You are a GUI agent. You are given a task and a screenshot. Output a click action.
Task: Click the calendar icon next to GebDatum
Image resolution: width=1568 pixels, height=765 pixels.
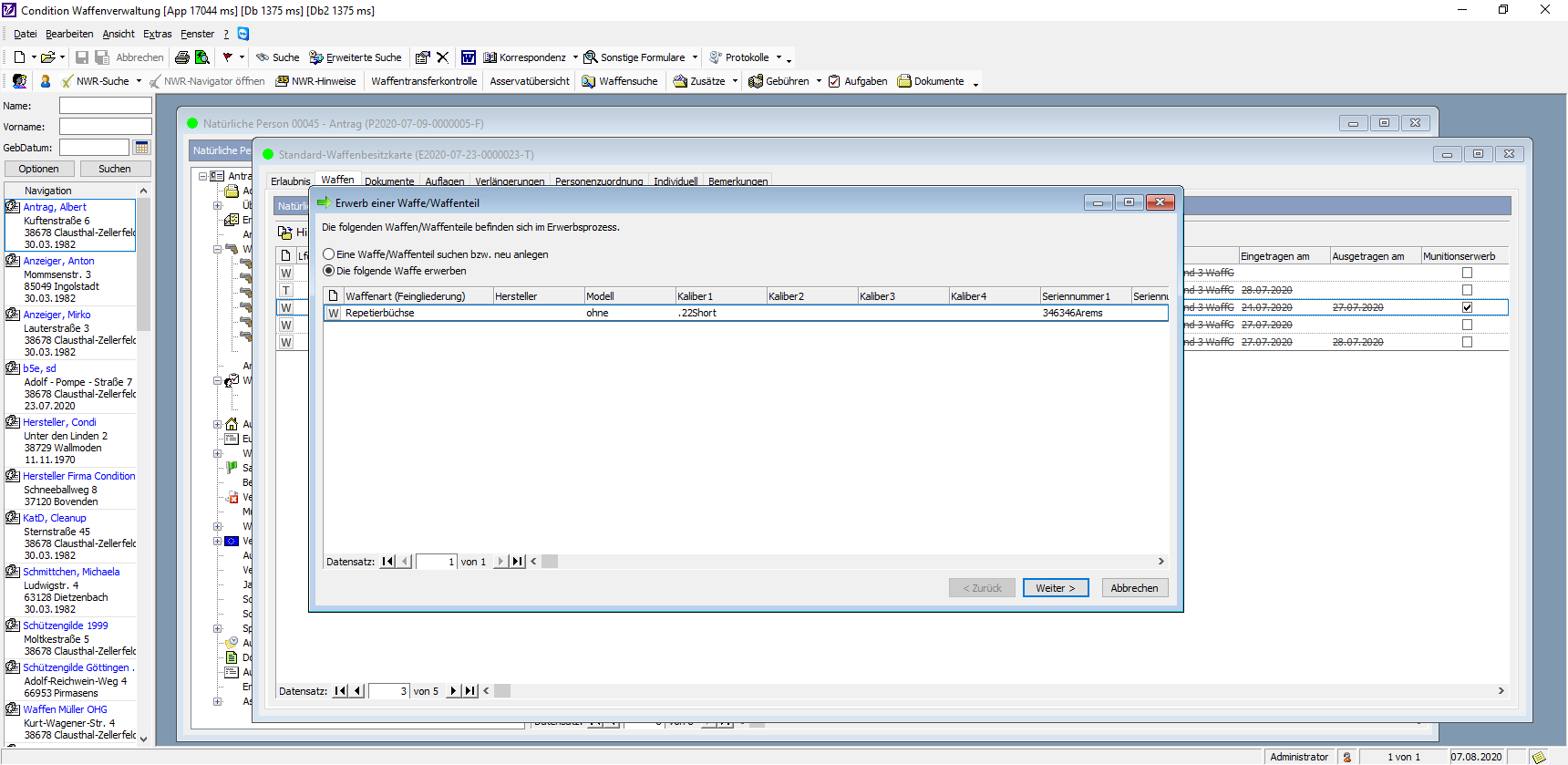pyautogui.click(x=141, y=148)
